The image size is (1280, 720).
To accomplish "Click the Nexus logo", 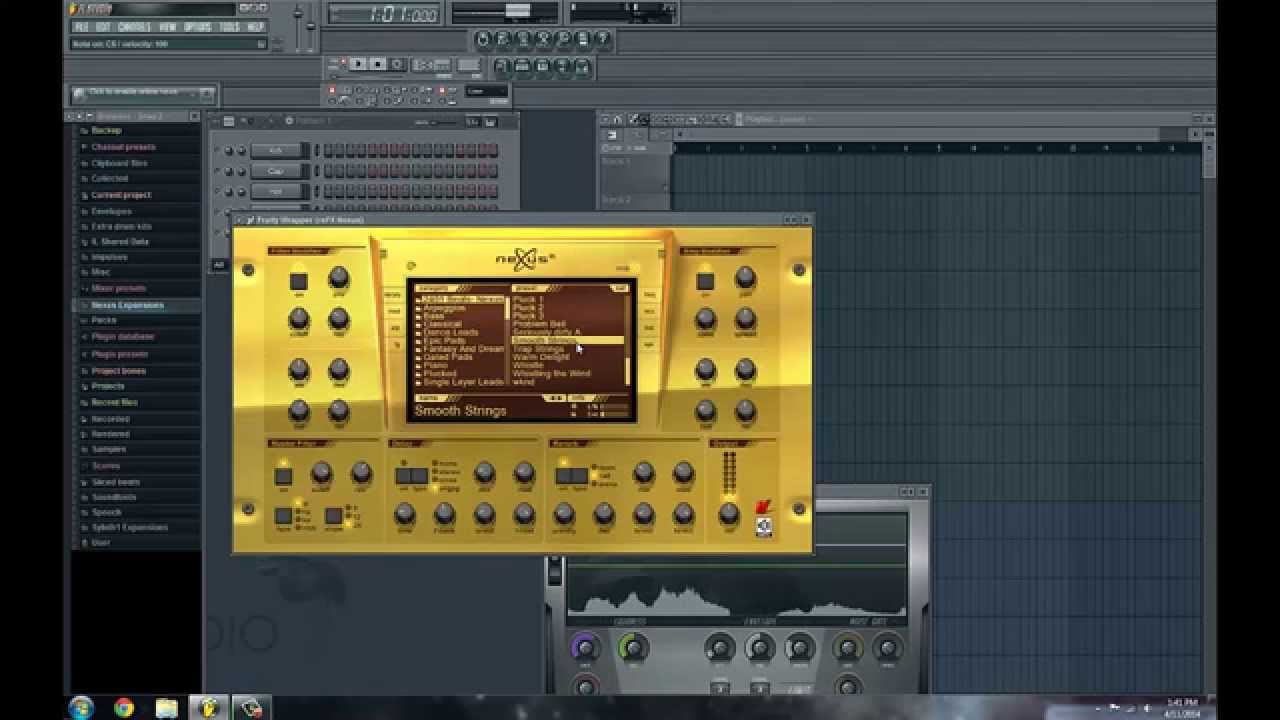I will [525, 258].
